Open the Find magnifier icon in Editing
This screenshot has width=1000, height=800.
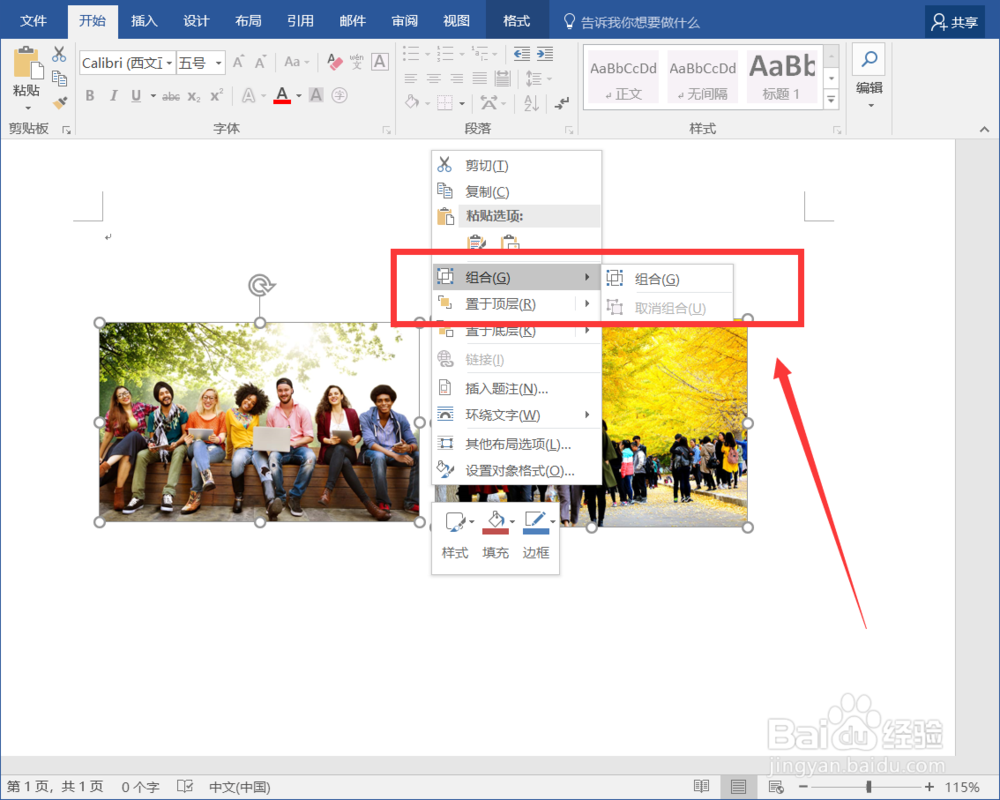869,60
